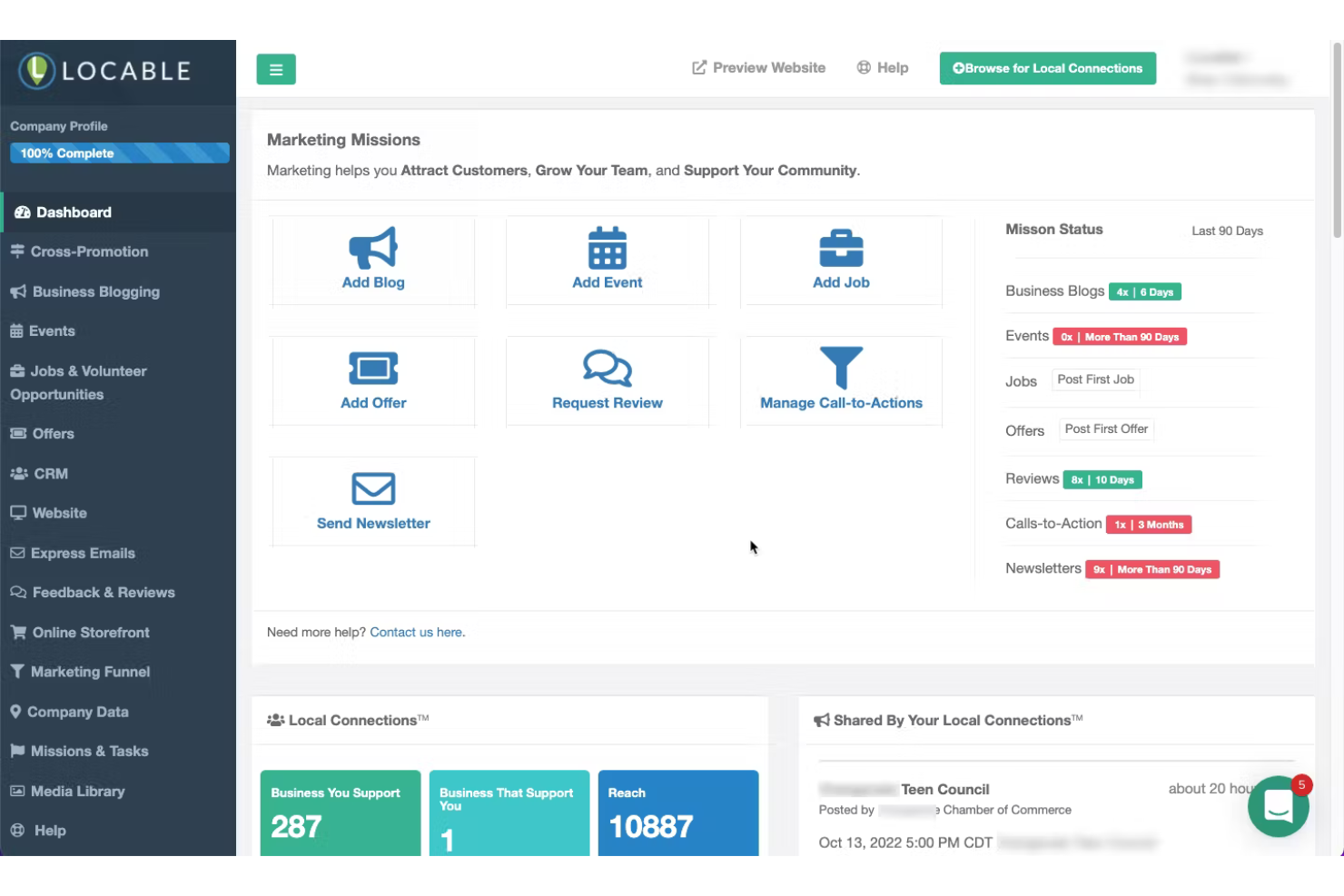Viewport: 1344px width, 896px height.
Task: Open Events in the sidebar
Action: (x=118, y=331)
